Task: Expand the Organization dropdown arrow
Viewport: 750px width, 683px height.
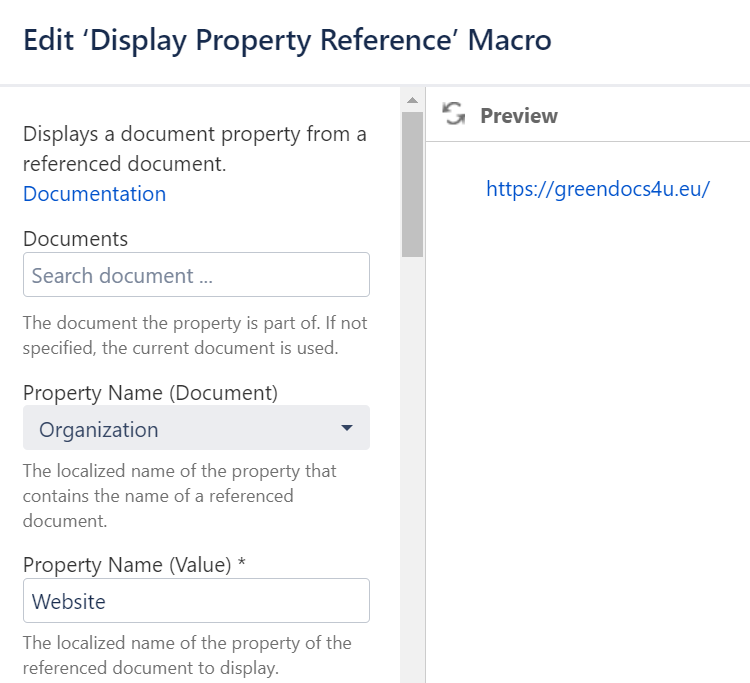Action: (346, 428)
